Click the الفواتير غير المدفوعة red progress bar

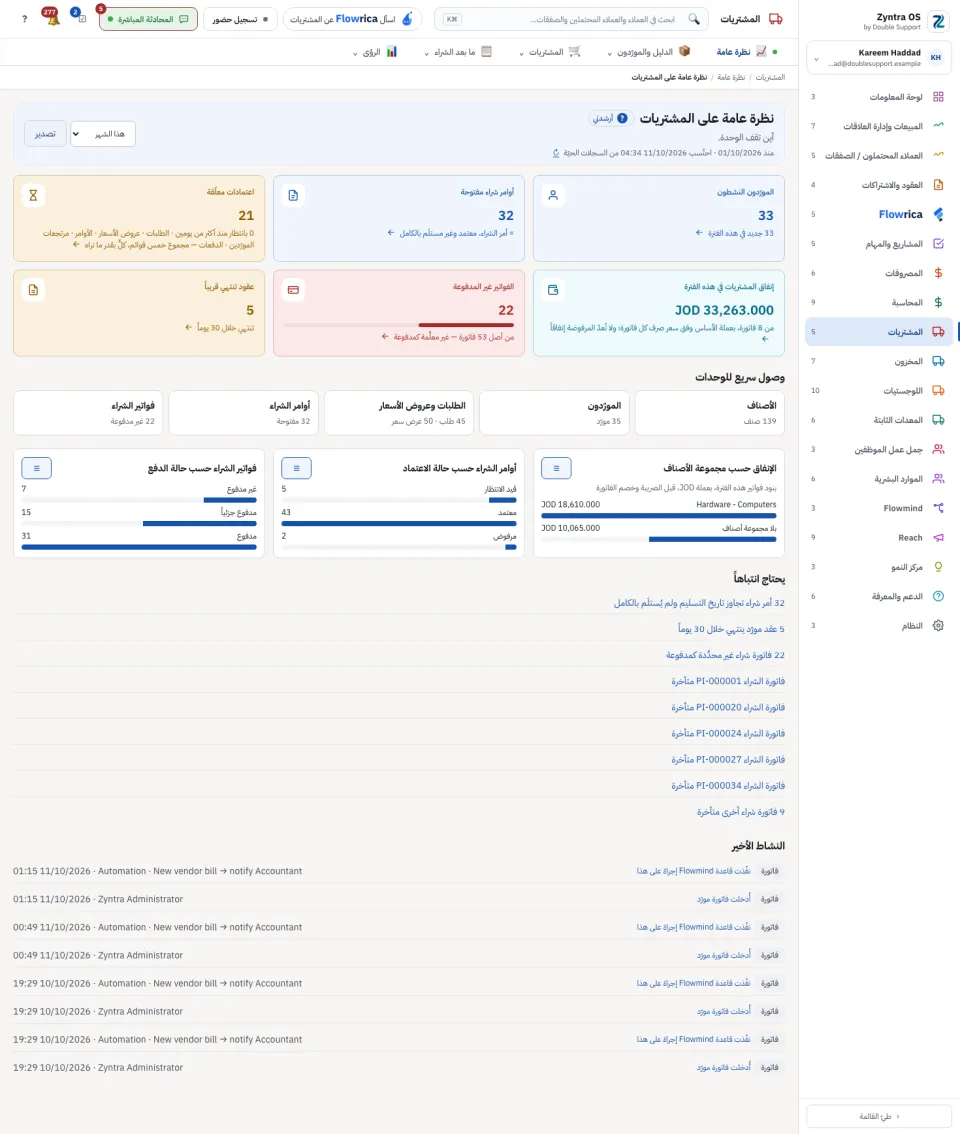coord(399,325)
